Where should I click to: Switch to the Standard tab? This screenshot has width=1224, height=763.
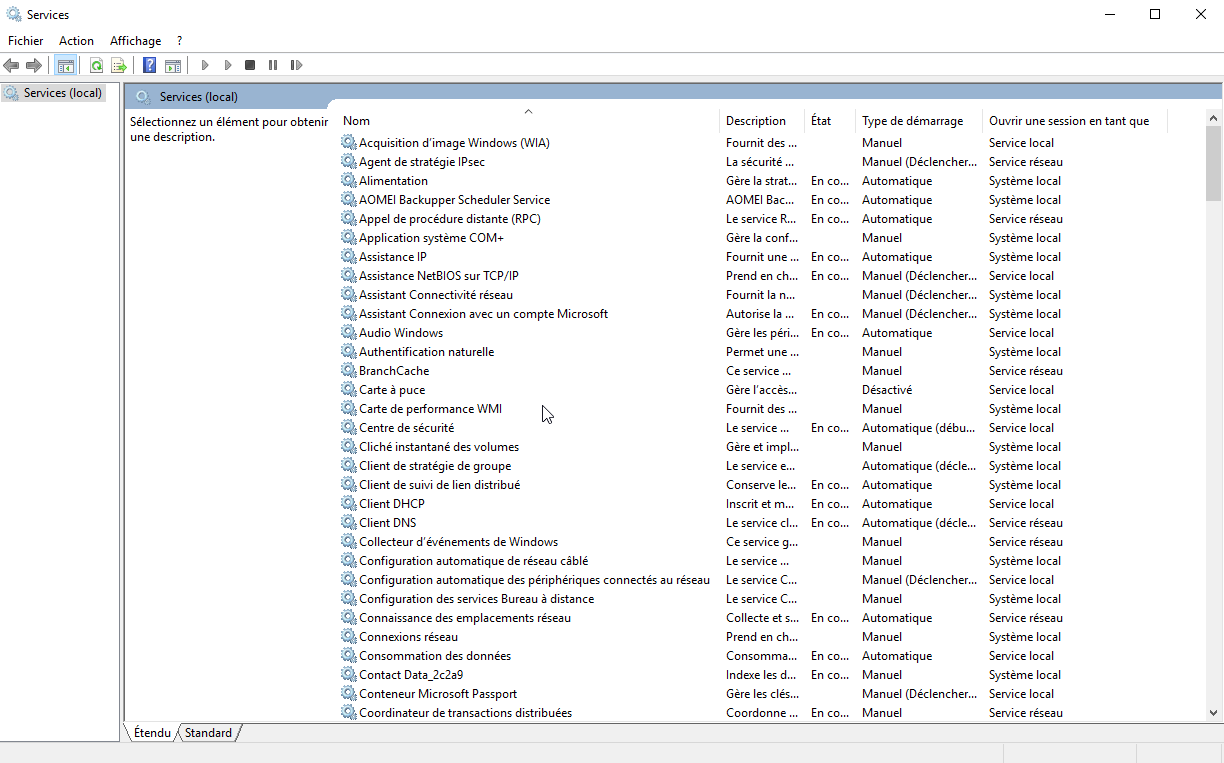click(x=208, y=733)
